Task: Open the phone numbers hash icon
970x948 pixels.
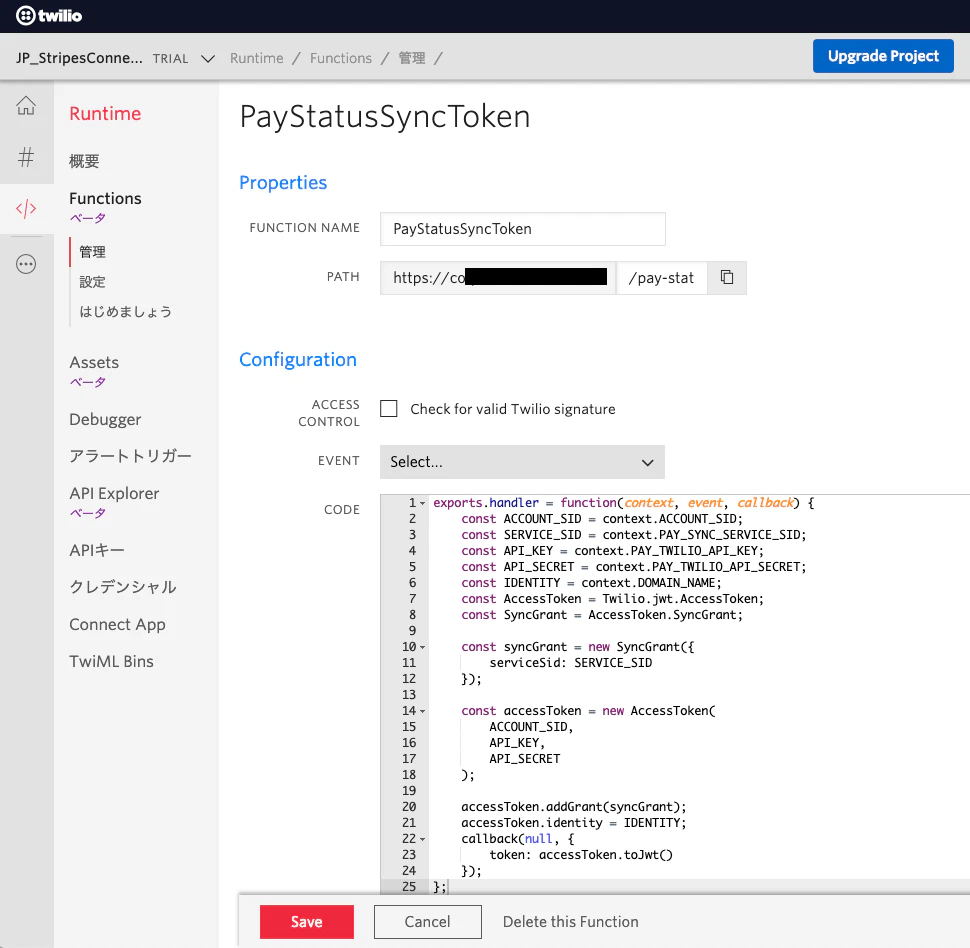Action: pyautogui.click(x=26, y=157)
